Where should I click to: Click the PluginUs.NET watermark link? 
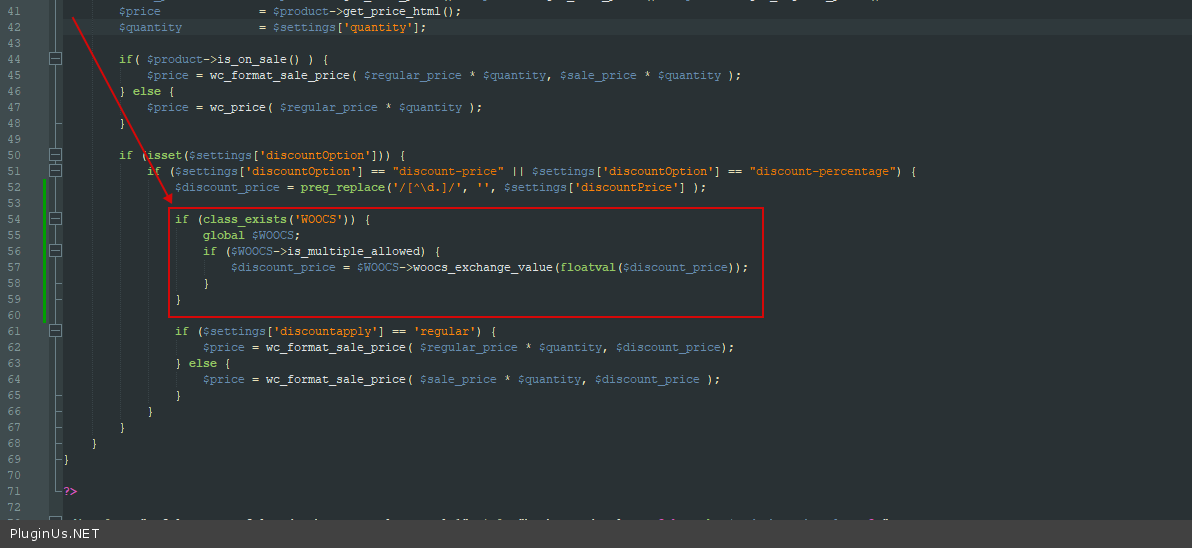click(54, 534)
